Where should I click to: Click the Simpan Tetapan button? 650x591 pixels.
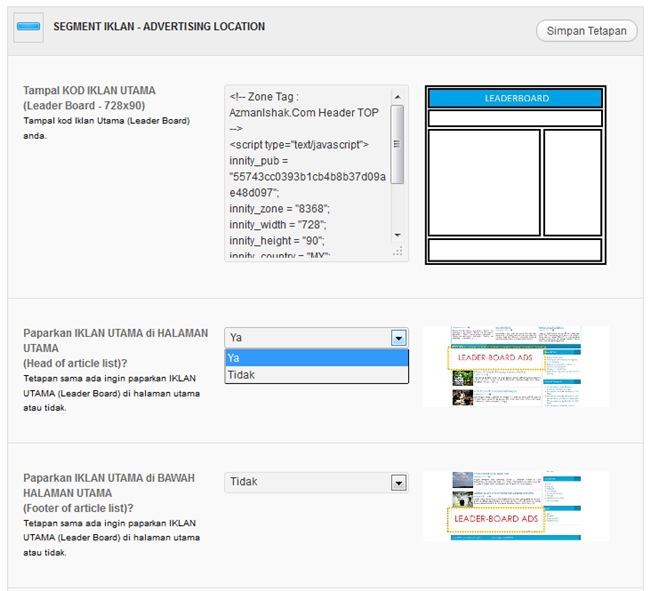coord(586,31)
